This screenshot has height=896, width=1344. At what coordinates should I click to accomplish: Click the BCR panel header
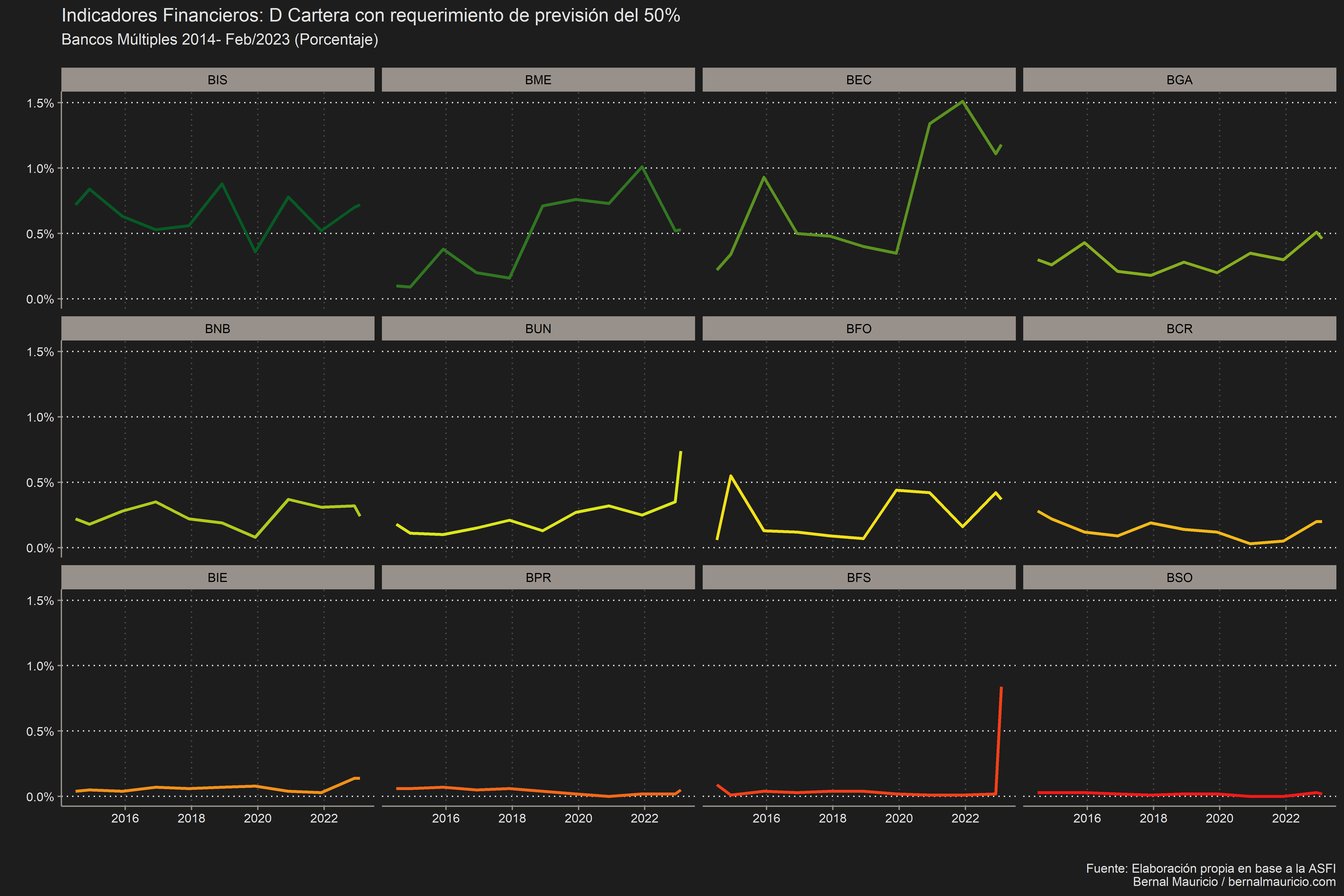click(x=1179, y=329)
